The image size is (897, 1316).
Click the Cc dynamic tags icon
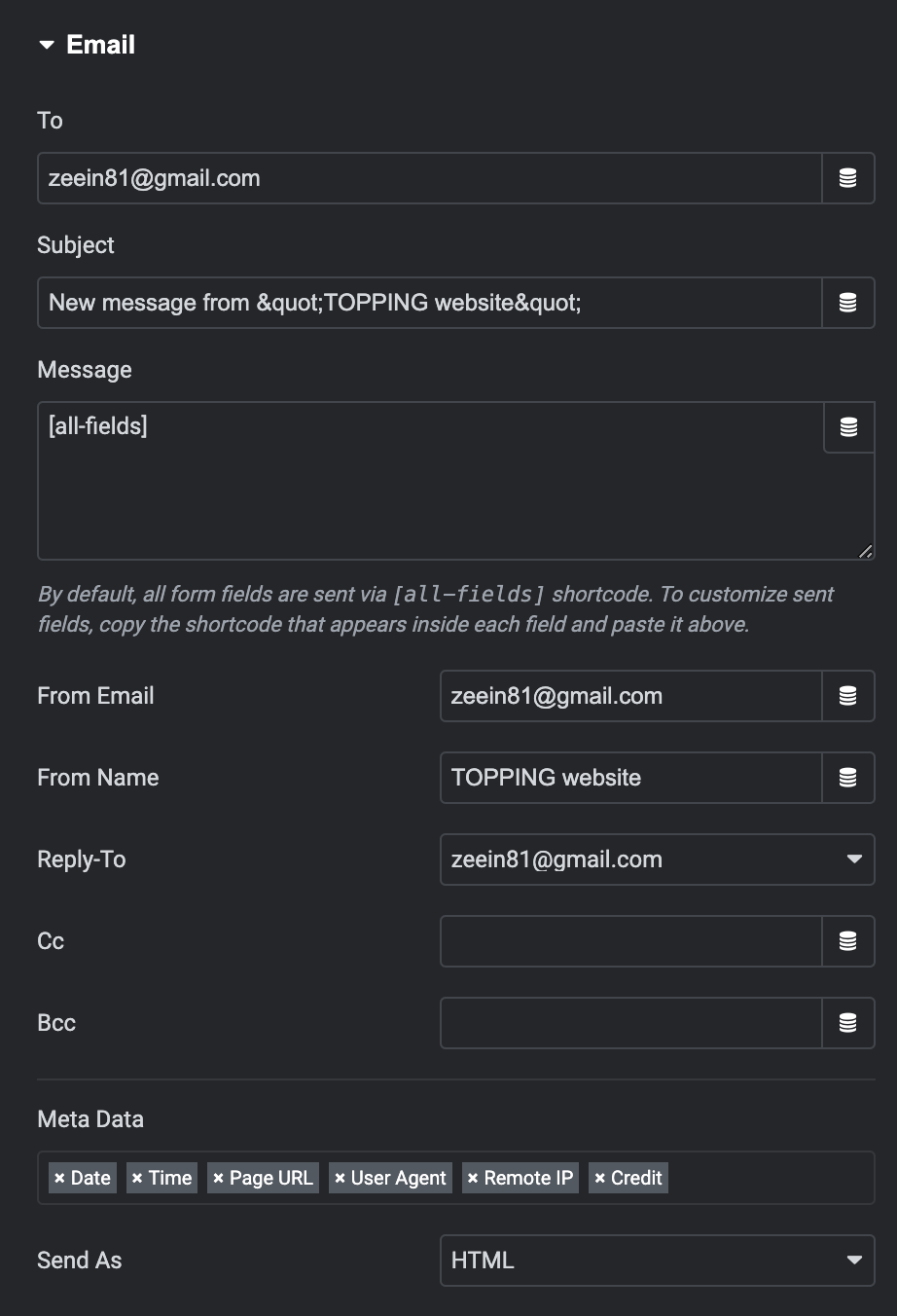848,941
